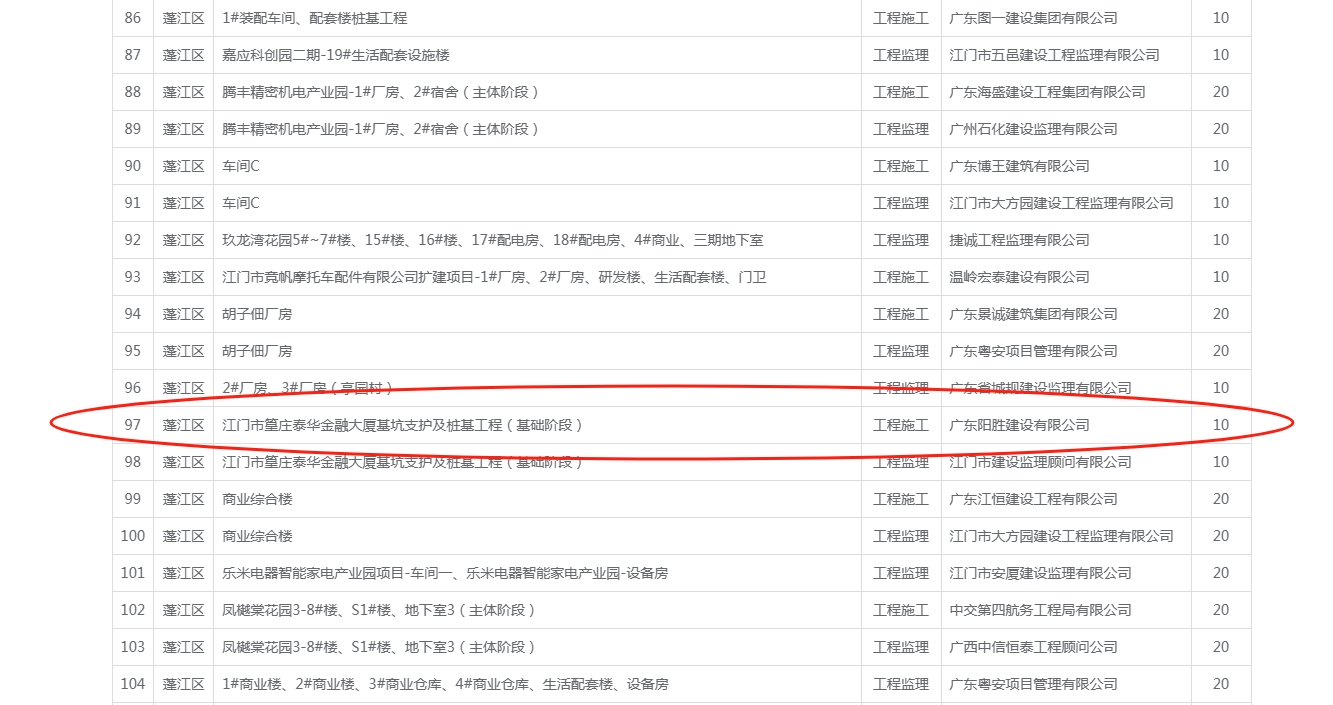Select company 广东图一建设集团有限公司
This screenshot has height=705, width=1333.
tap(1033, 18)
